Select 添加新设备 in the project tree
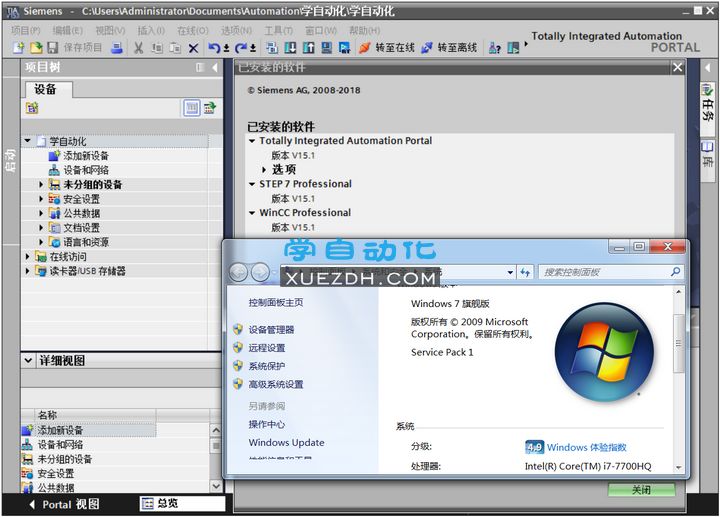720x517 pixels. tap(85, 156)
